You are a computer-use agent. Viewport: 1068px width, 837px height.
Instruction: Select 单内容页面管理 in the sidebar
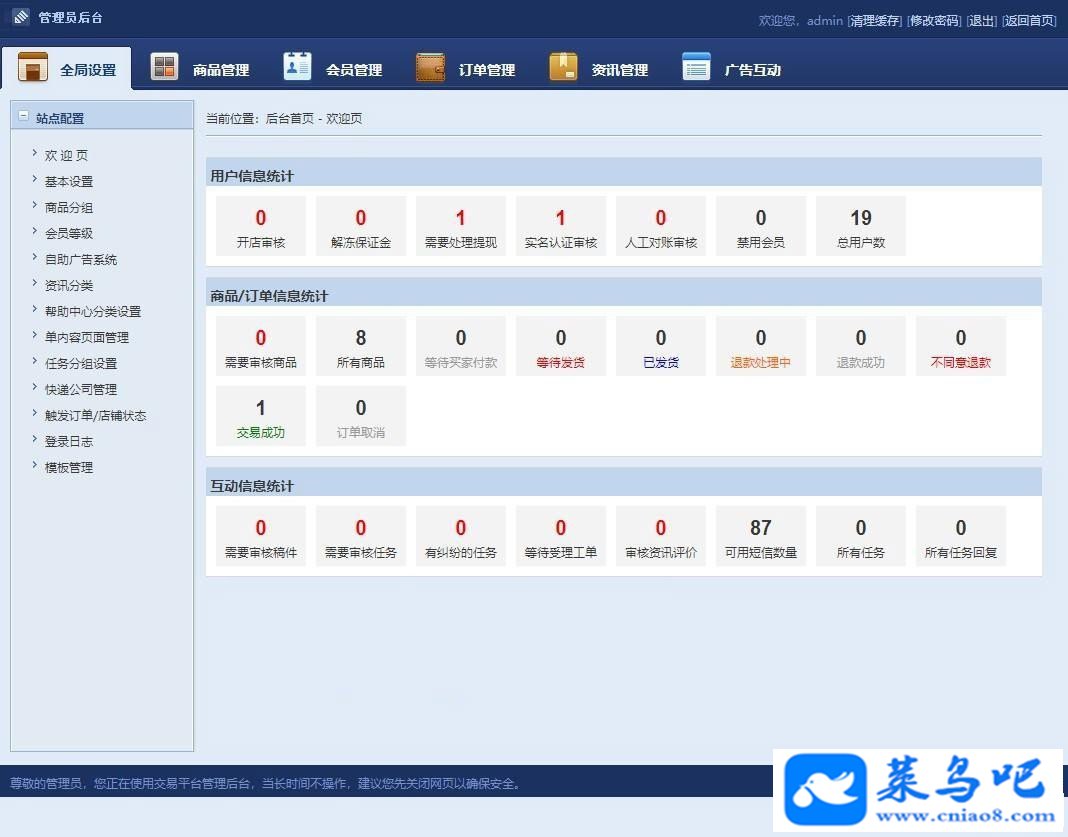coord(87,337)
